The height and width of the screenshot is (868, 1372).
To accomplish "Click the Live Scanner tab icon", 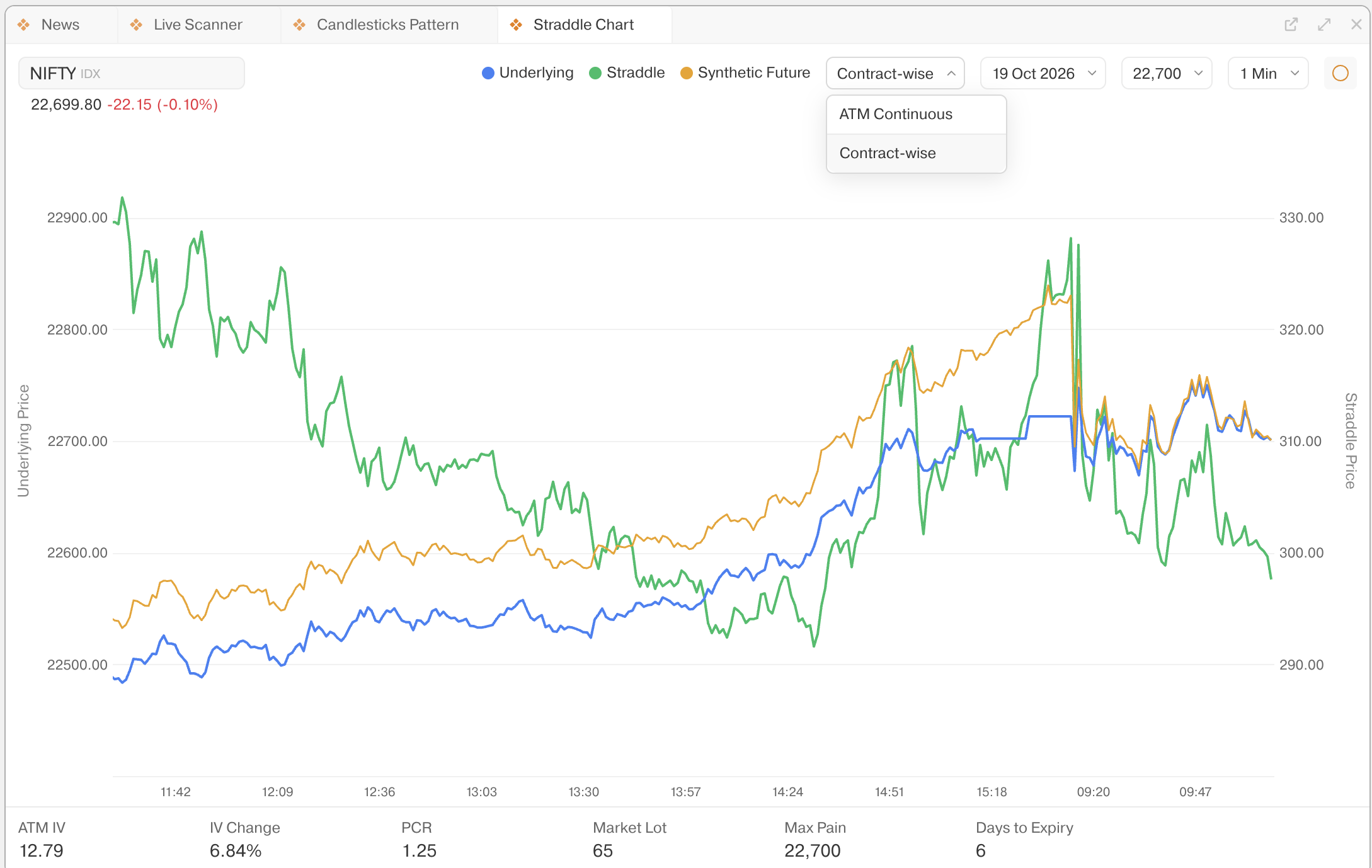I will click(136, 25).
